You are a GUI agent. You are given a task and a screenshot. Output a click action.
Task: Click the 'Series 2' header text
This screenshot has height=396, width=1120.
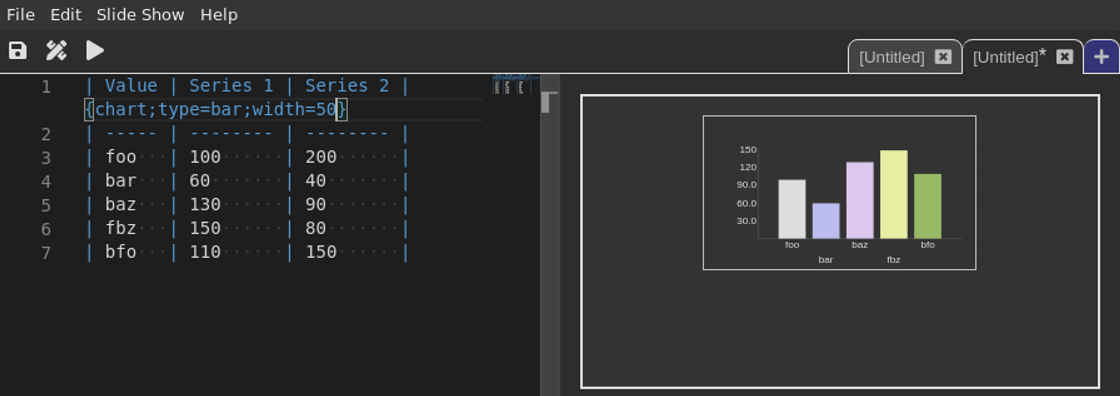click(347, 86)
